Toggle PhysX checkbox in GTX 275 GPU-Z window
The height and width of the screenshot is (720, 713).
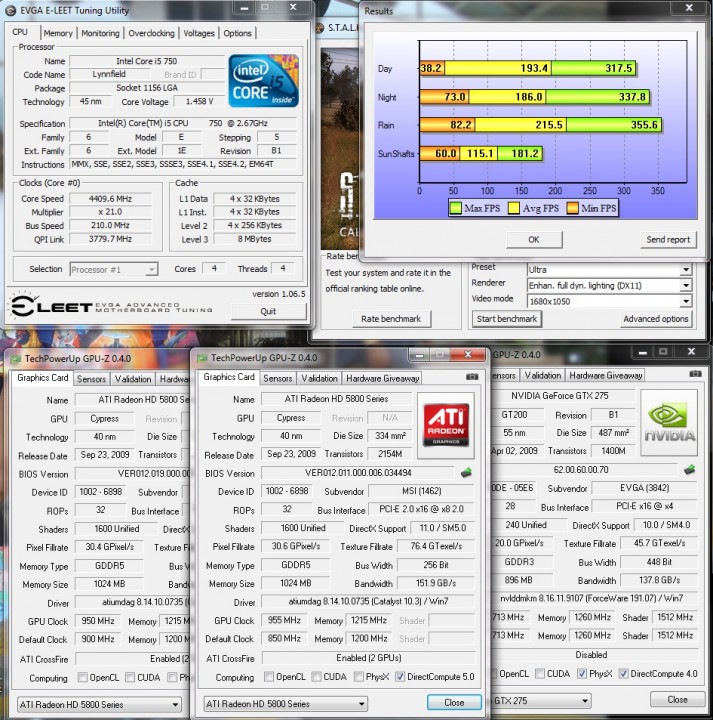[582, 674]
